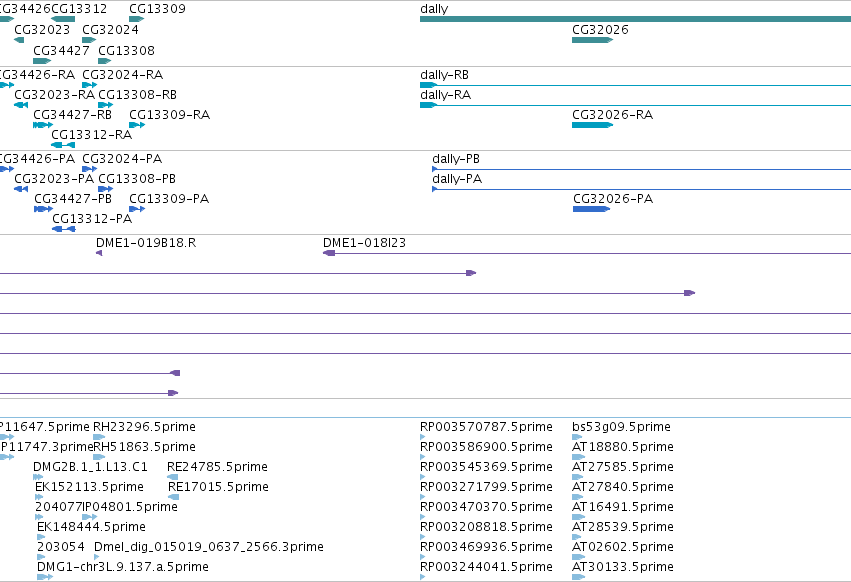851x582 pixels.
Task: Select the RH51863.5prime EST arrow
Action: (x=99, y=457)
